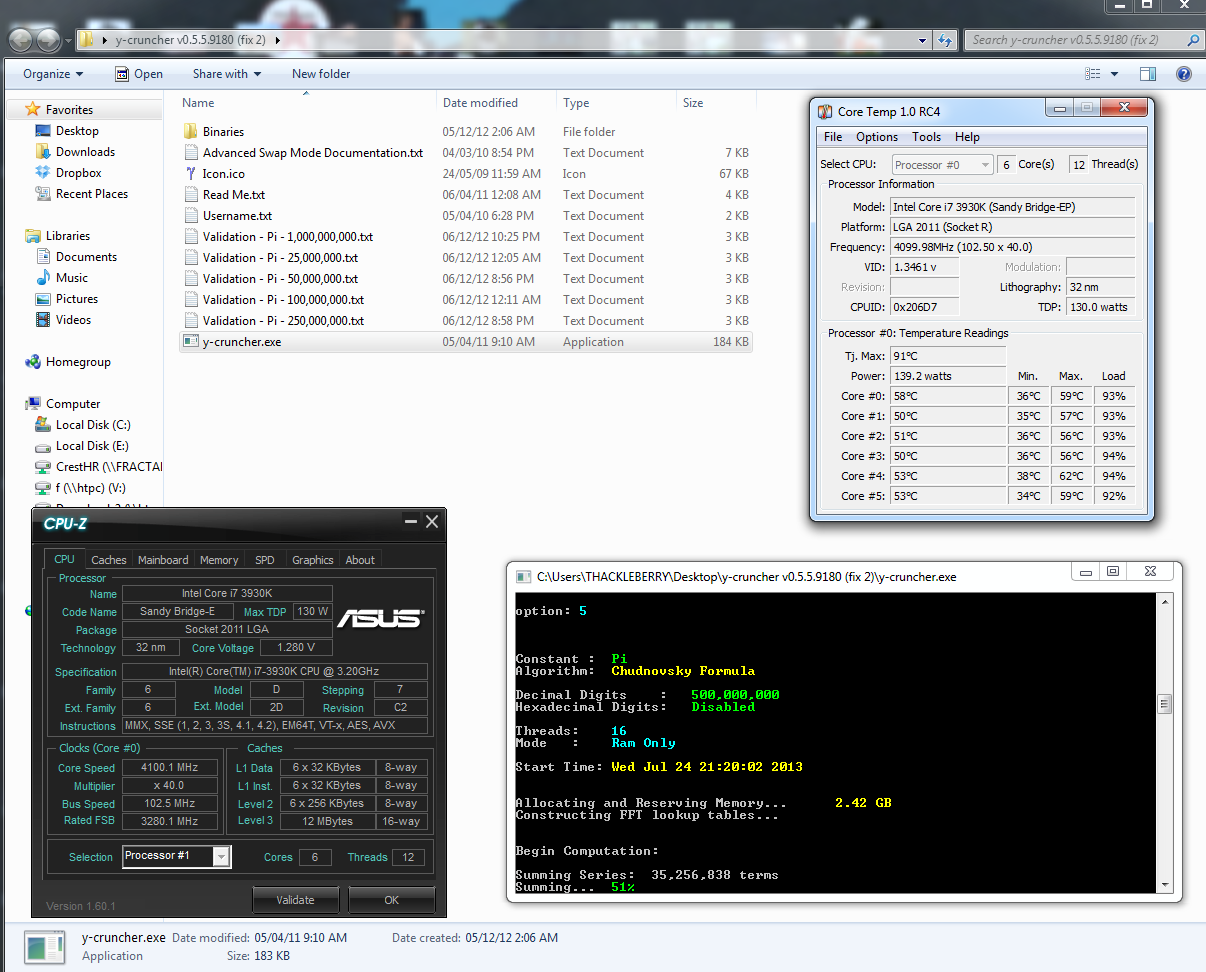
Task: Click the Explorer Back navigation arrow
Action: click(21, 40)
